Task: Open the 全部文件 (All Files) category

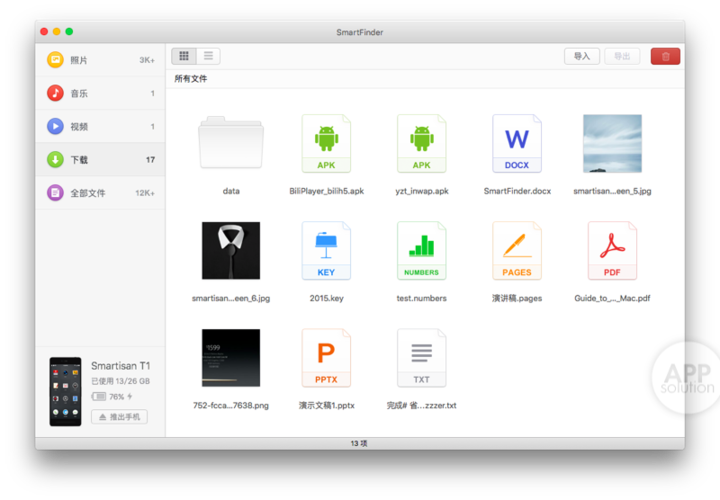Action: (x=100, y=192)
